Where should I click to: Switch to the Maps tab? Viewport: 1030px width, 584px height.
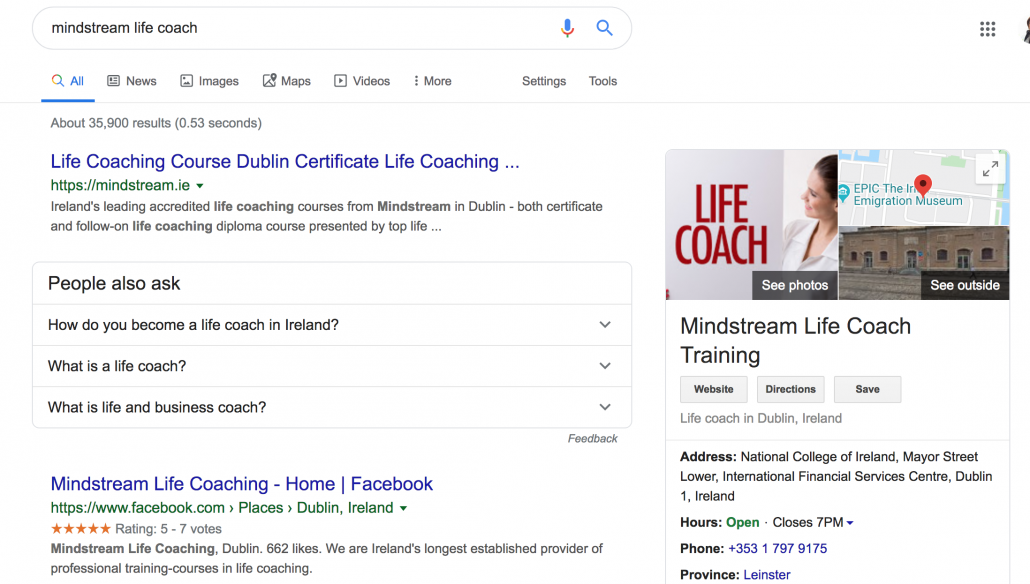(x=286, y=81)
